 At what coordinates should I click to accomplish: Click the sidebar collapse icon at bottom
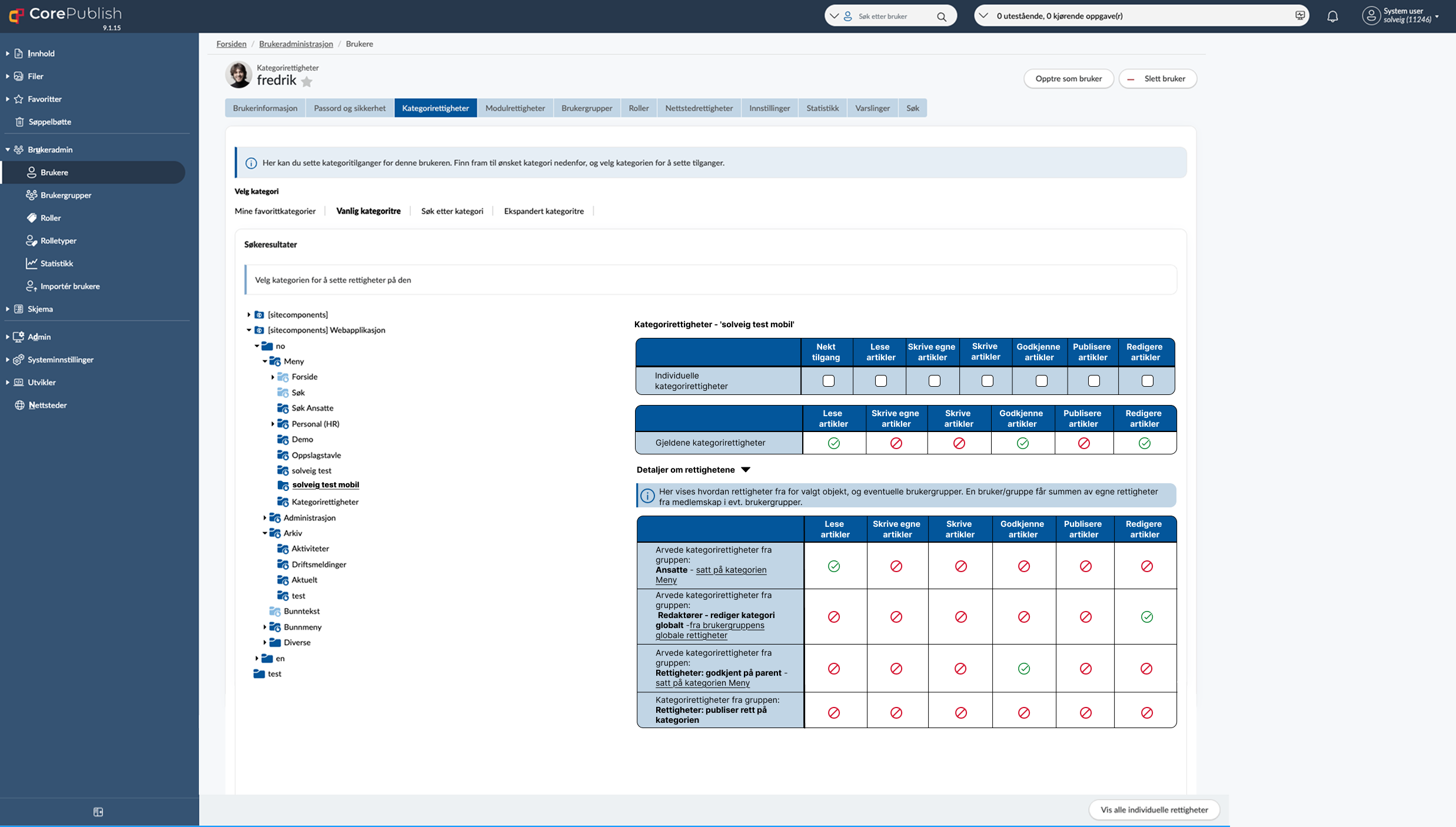click(98, 812)
